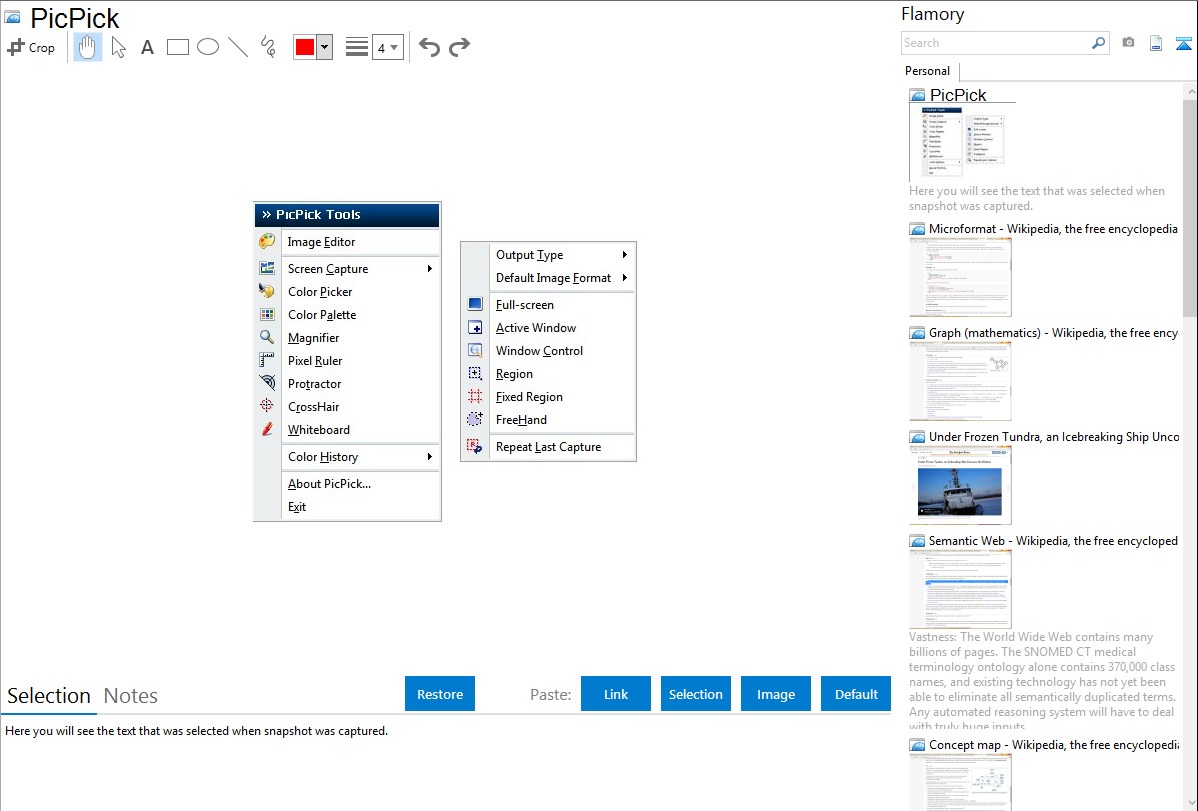The height and width of the screenshot is (811, 1198).
Task: Open the Graph (mathematics) snapshot title
Action: (x=1053, y=333)
